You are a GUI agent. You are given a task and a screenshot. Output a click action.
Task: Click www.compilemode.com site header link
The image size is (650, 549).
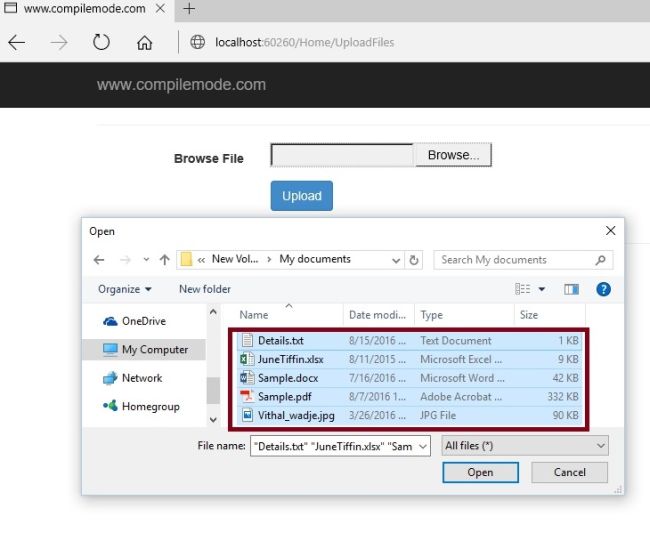coord(181,85)
